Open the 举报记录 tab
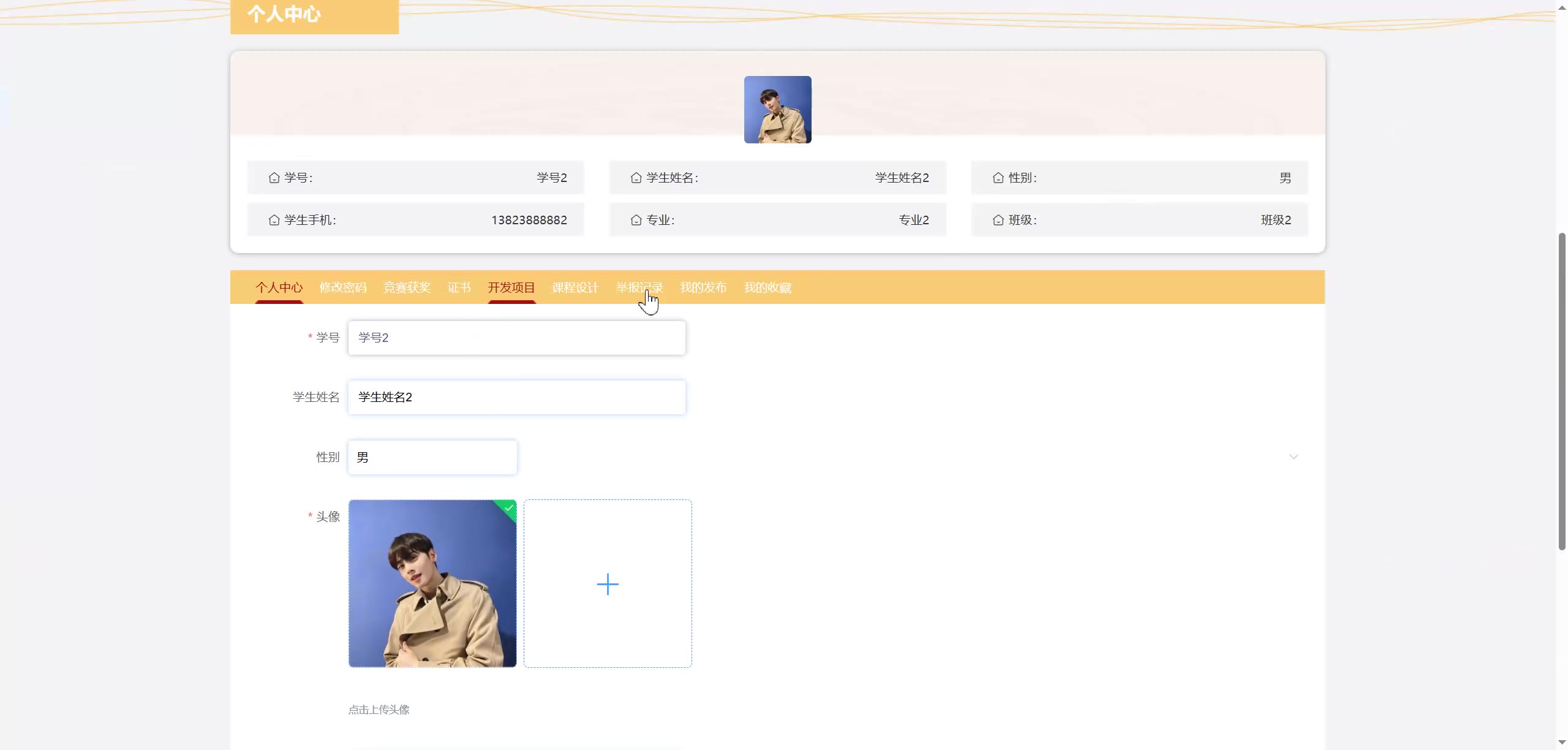The image size is (1568, 750). click(639, 287)
